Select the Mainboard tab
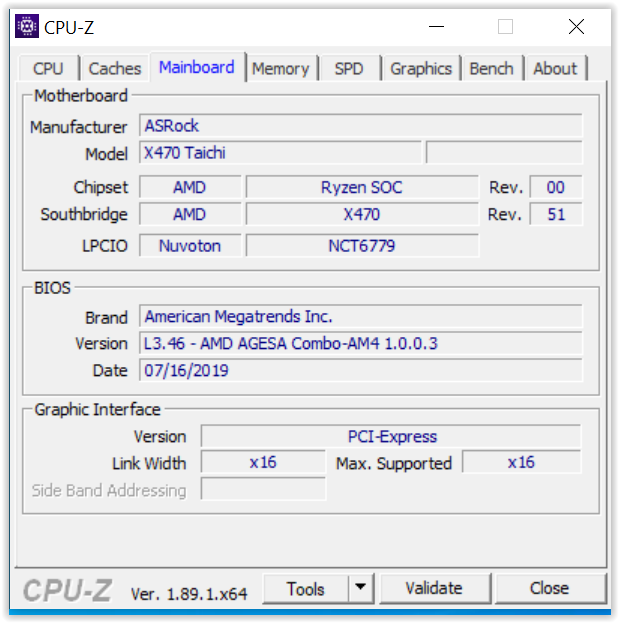 [197, 67]
